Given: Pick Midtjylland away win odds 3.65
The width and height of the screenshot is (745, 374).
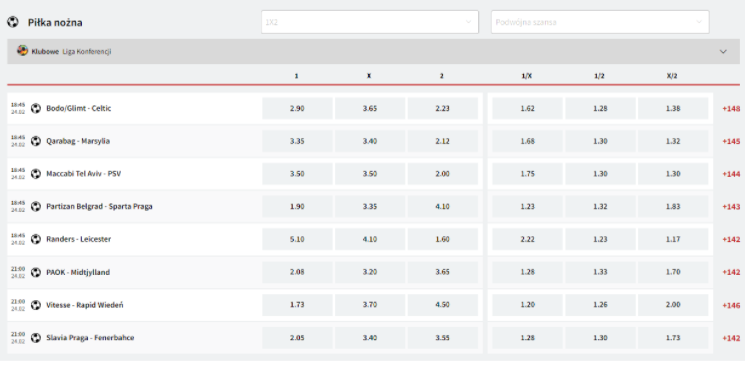Looking at the screenshot, I should [x=443, y=272].
